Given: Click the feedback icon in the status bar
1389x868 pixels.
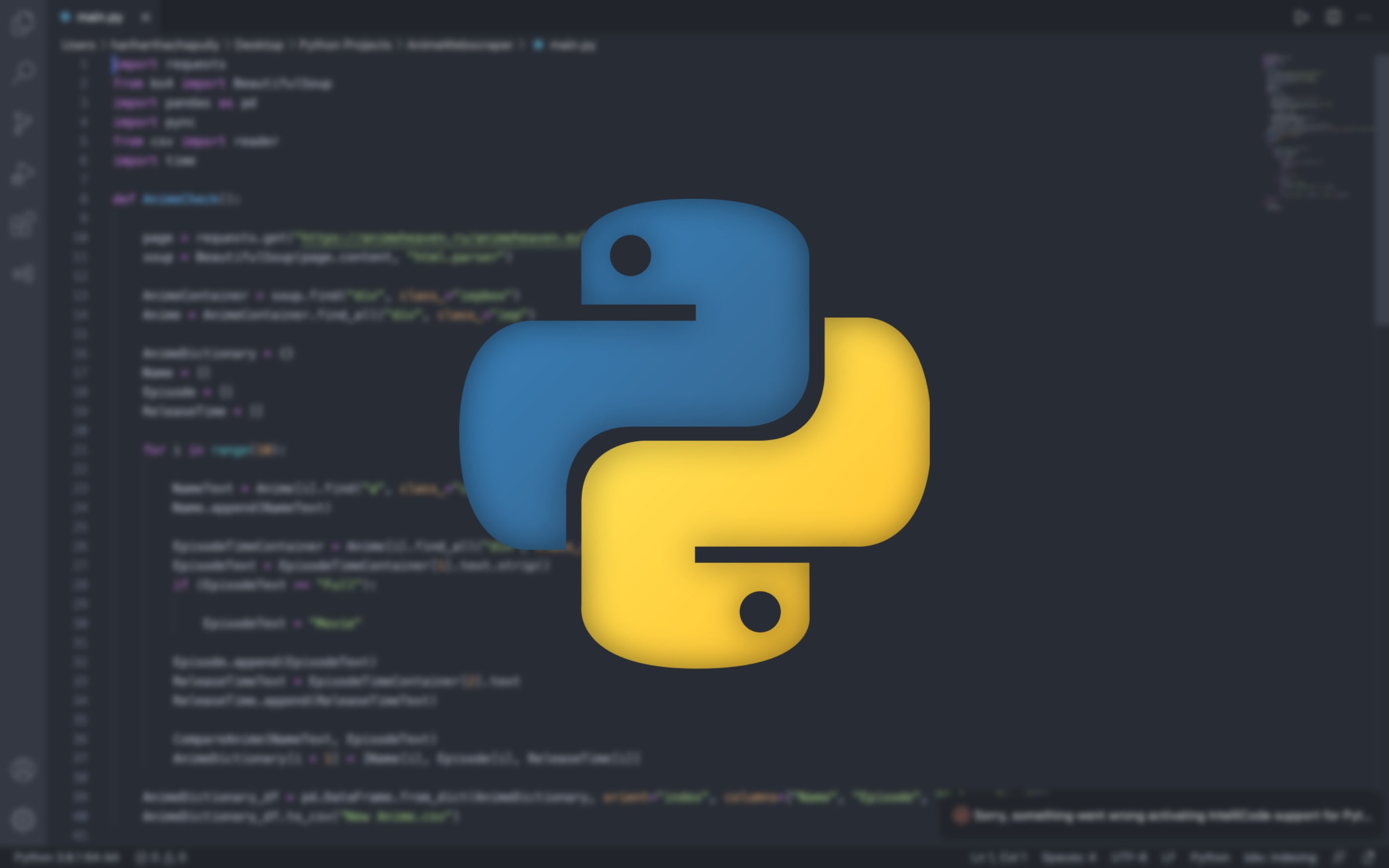Looking at the screenshot, I should click(1339, 857).
